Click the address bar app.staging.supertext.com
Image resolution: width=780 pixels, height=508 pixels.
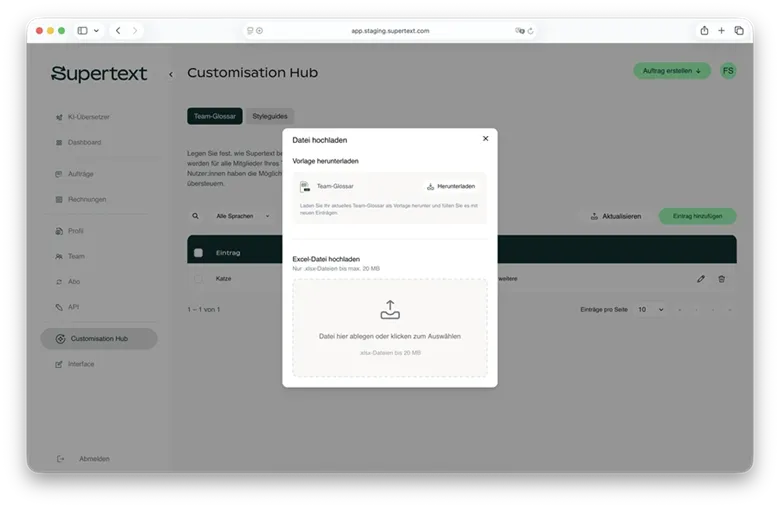click(x=390, y=31)
